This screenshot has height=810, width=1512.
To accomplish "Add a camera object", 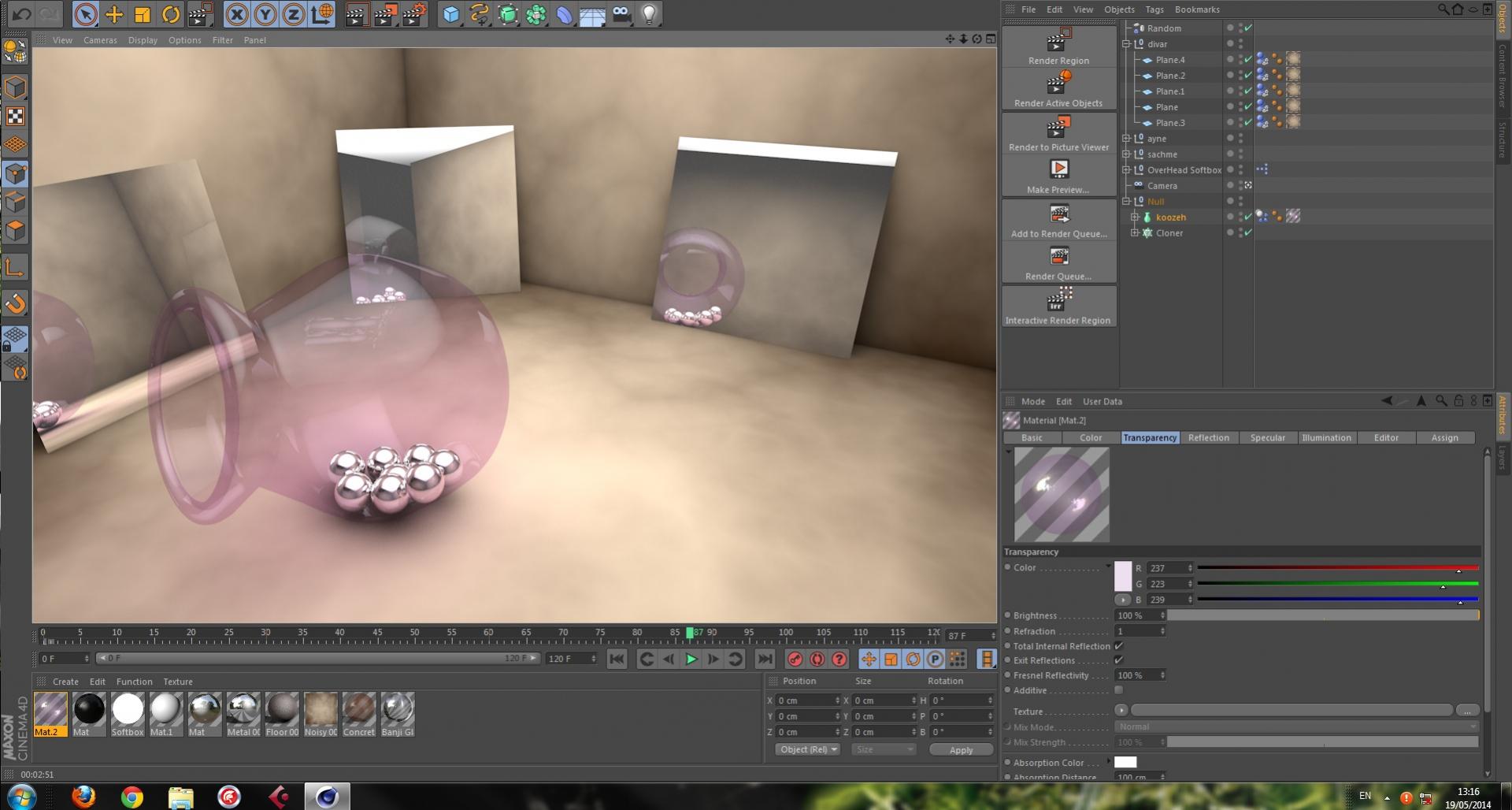I will (621, 14).
